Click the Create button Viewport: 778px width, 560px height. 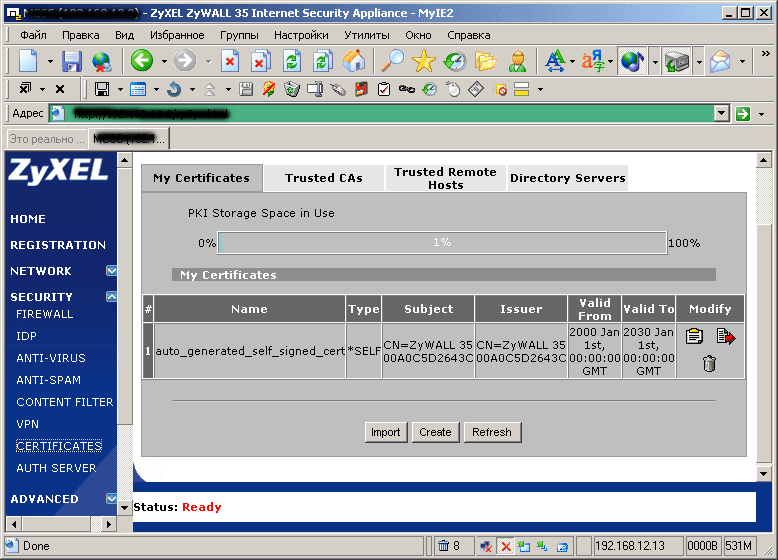click(435, 432)
